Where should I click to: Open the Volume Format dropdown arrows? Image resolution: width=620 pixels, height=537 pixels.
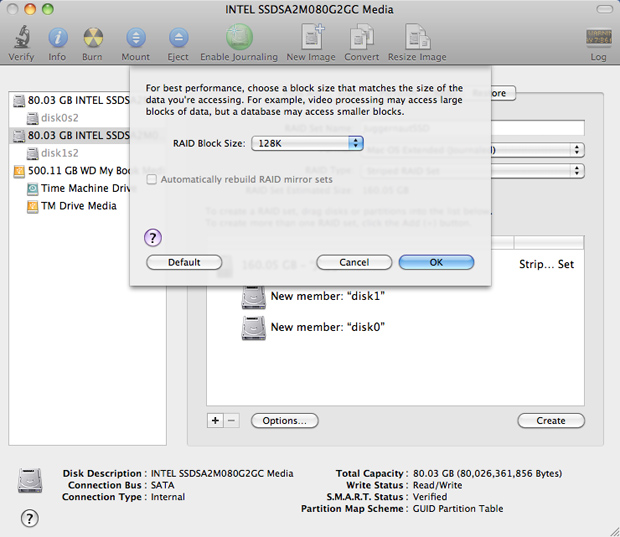click(x=577, y=149)
